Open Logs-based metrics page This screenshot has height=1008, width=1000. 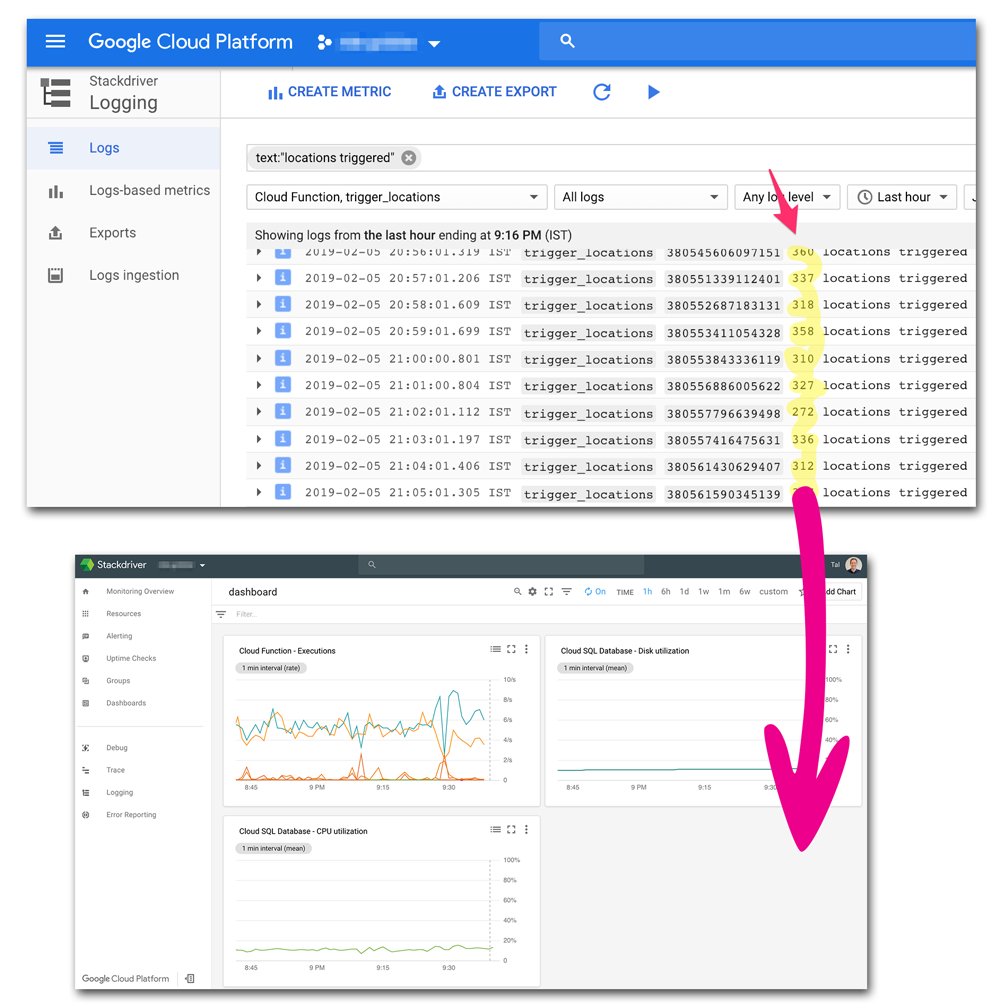pyautogui.click(x=123, y=190)
